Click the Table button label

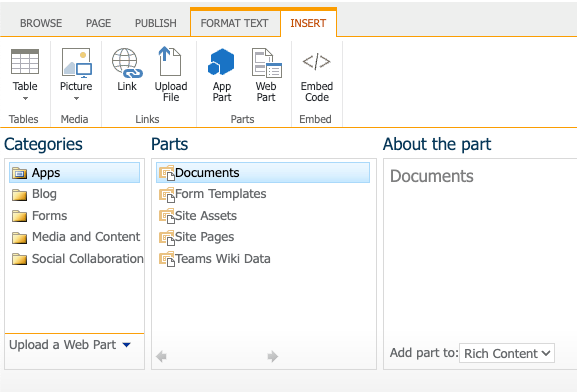pyautogui.click(x=25, y=86)
